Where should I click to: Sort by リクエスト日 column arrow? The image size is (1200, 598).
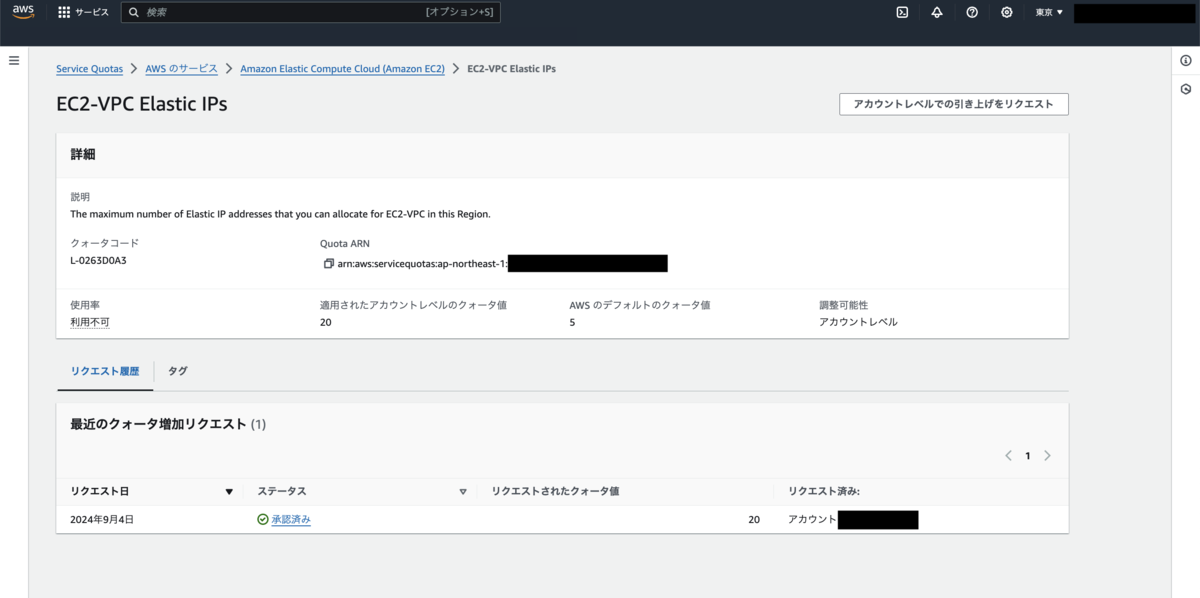[229, 492]
